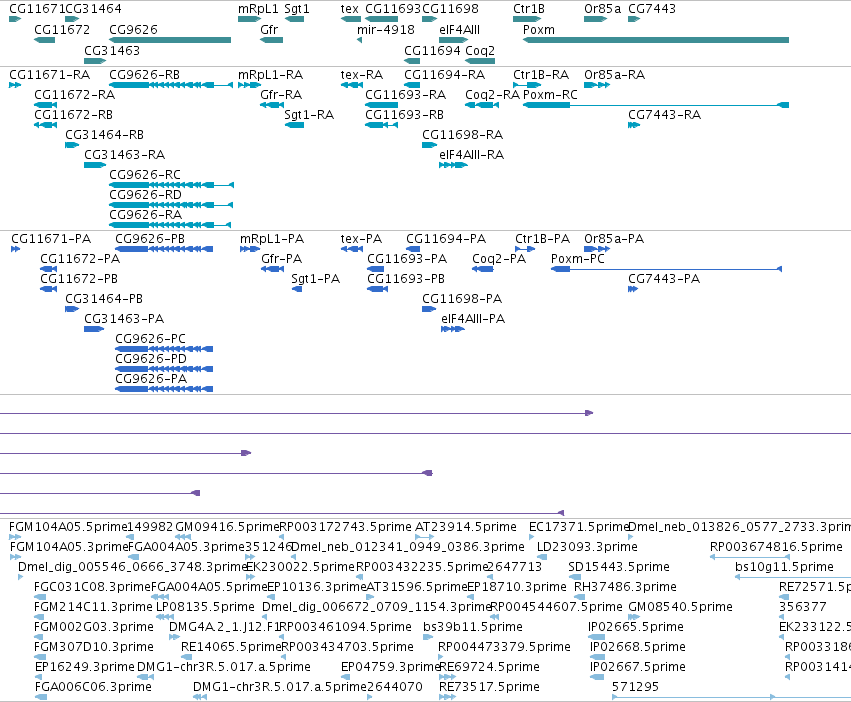Click the RH37486.3prime EST label
Viewport: 851px width, 702px height.
pyautogui.click(x=625, y=586)
